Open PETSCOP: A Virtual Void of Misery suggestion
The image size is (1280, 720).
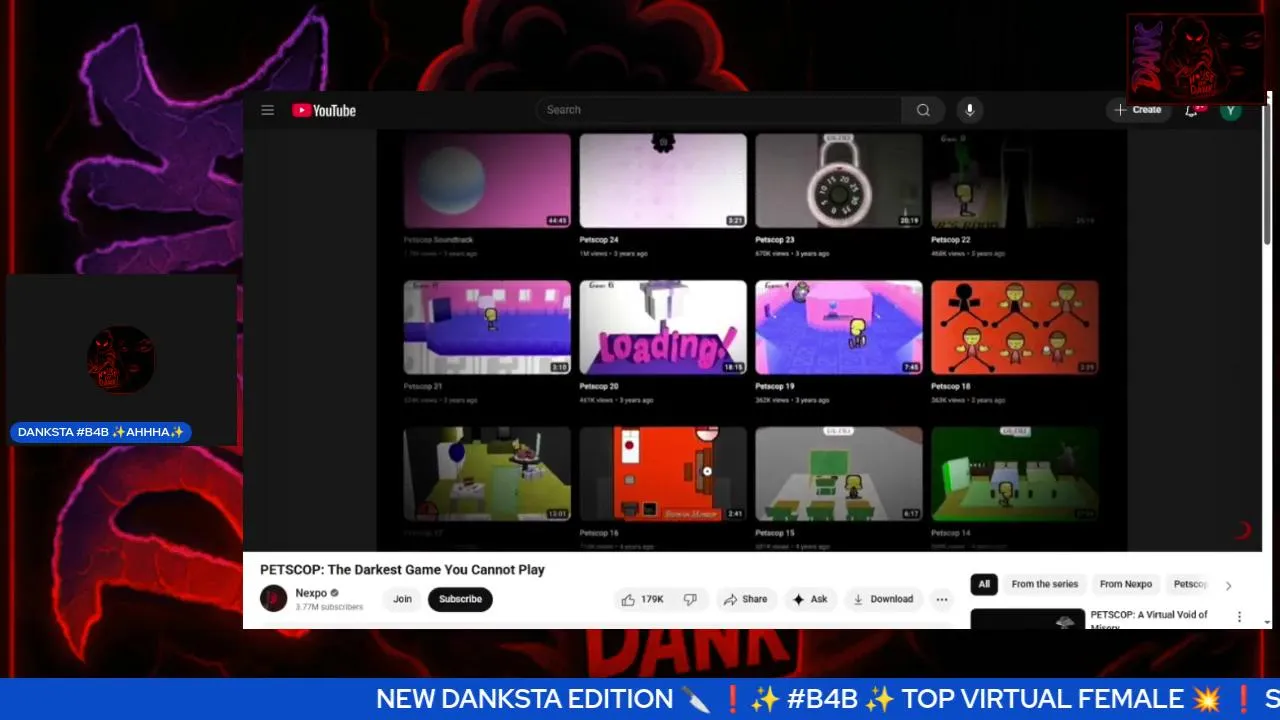[x=1149, y=620]
